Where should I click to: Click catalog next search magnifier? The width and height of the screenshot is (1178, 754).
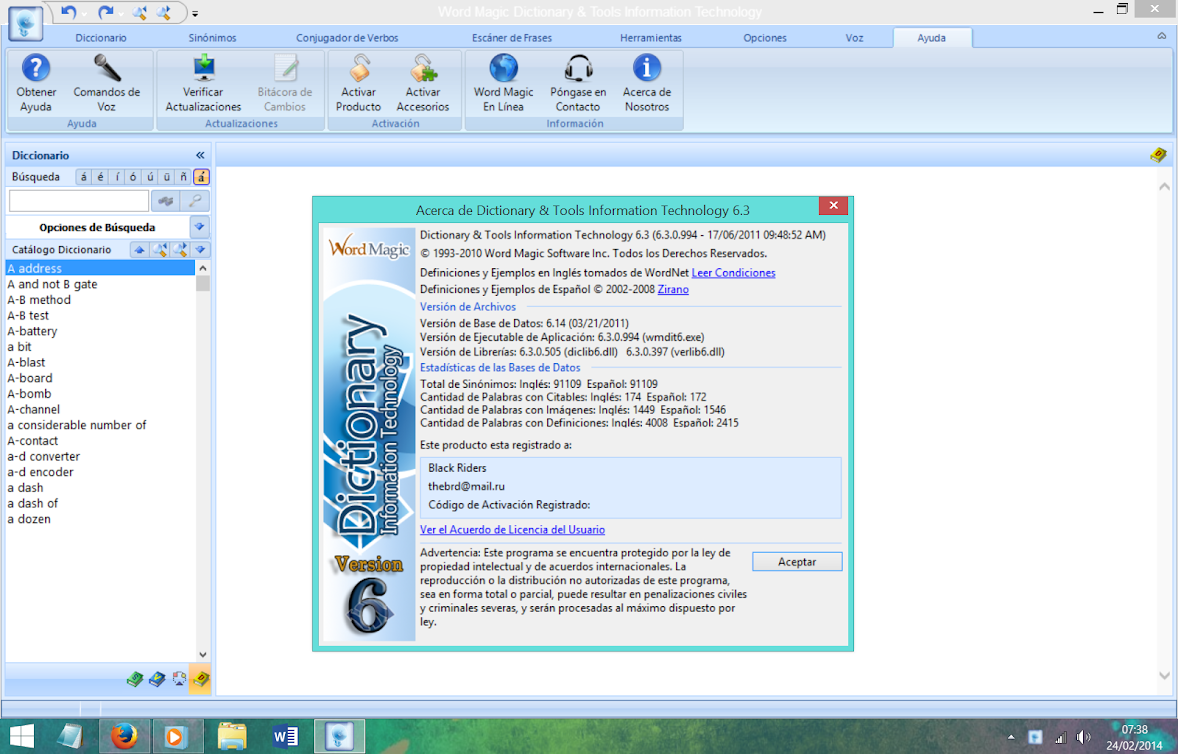[x=180, y=249]
